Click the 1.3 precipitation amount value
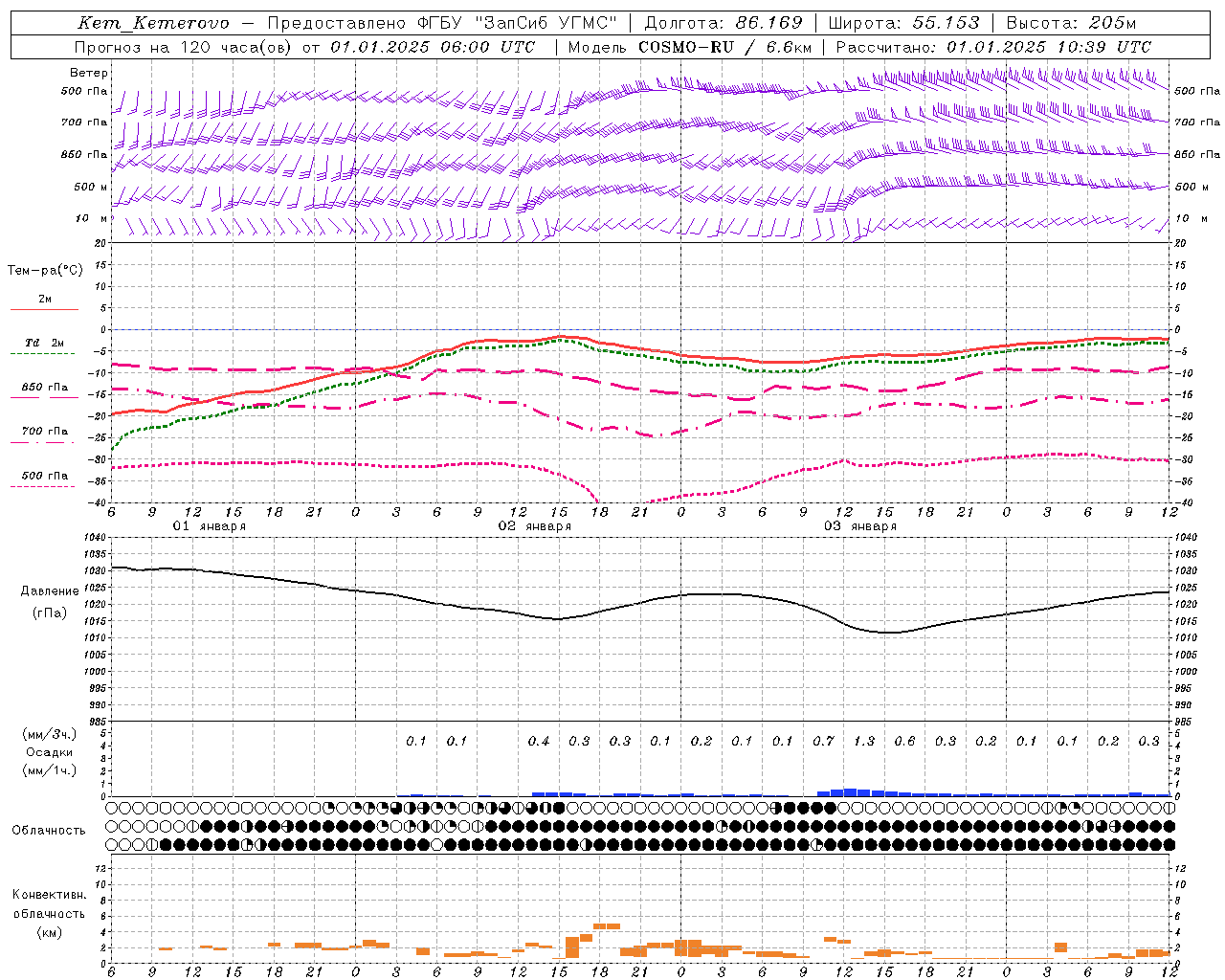This screenshot has height=980, width=1225. [x=863, y=741]
